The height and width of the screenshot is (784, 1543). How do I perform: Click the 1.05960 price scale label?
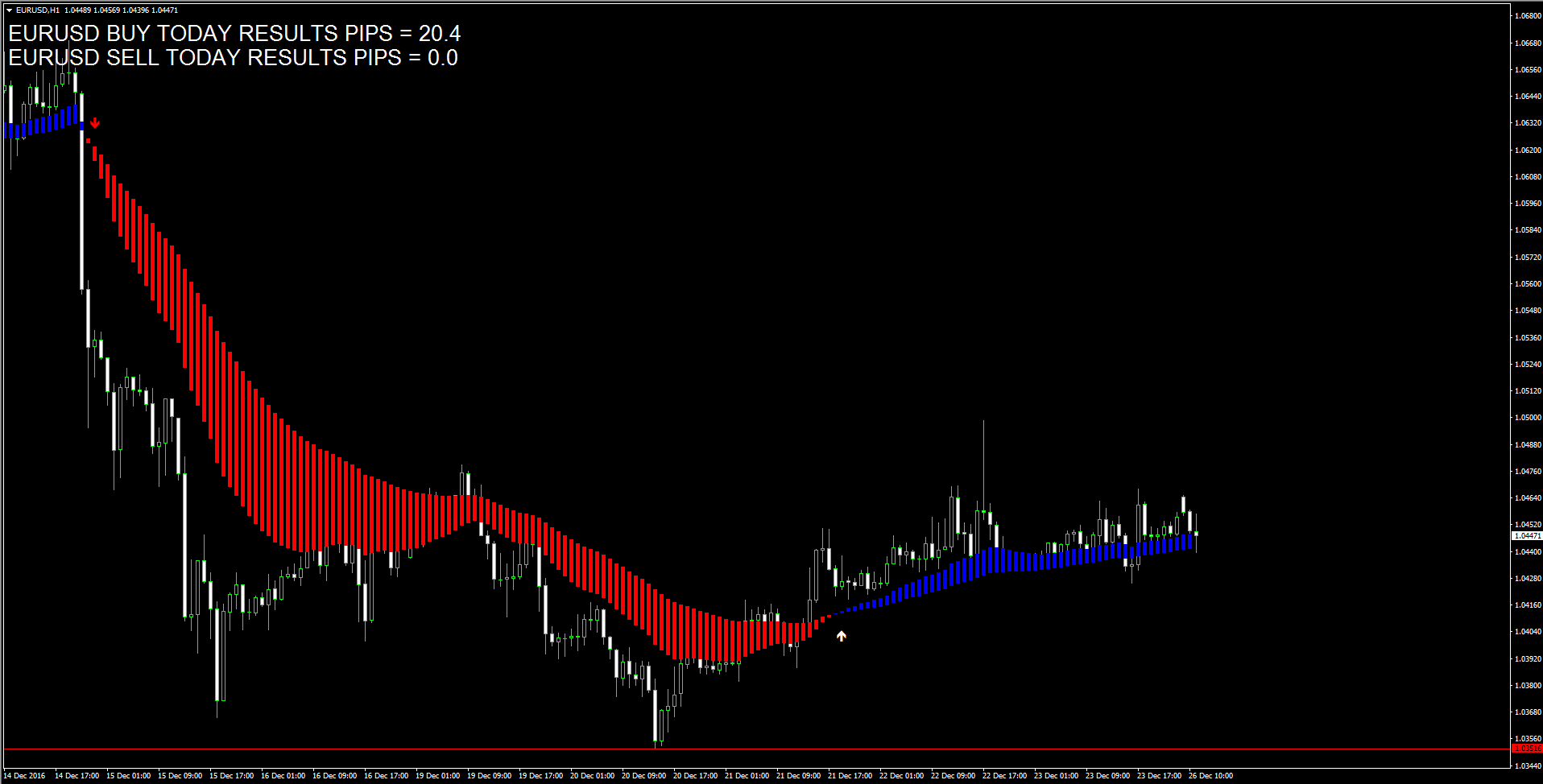coord(1528,204)
